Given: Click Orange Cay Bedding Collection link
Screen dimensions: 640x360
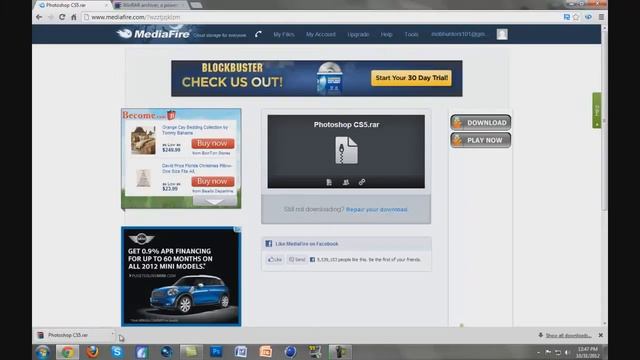Looking at the screenshot, I should pyautogui.click(x=195, y=130).
